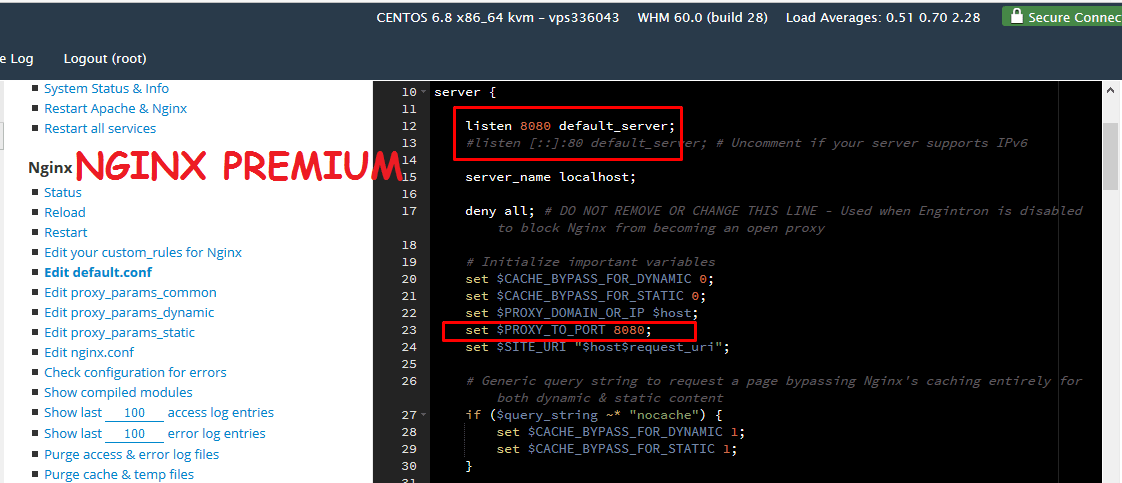Image resolution: width=1122 pixels, height=483 pixels.
Task: Click Restart Apache & Nginx link
Action: click(x=115, y=109)
